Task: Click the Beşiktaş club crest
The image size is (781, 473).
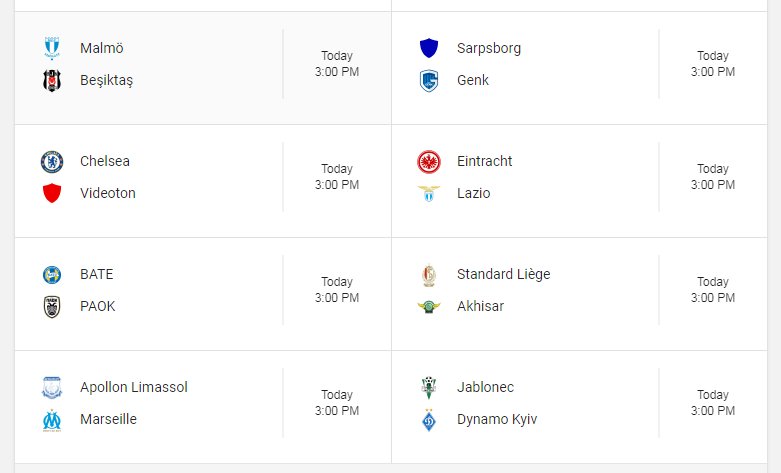Action: click(x=52, y=80)
